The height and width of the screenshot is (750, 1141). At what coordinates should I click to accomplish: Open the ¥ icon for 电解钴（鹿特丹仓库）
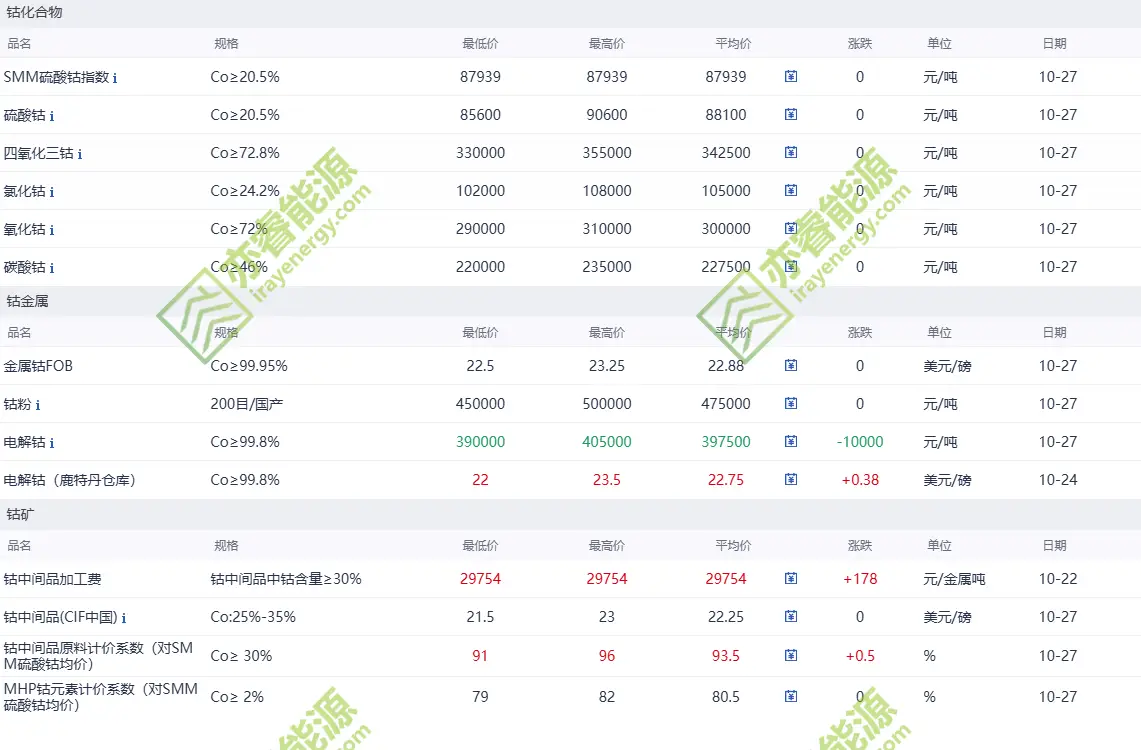pyautogui.click(x=791, y=480)
